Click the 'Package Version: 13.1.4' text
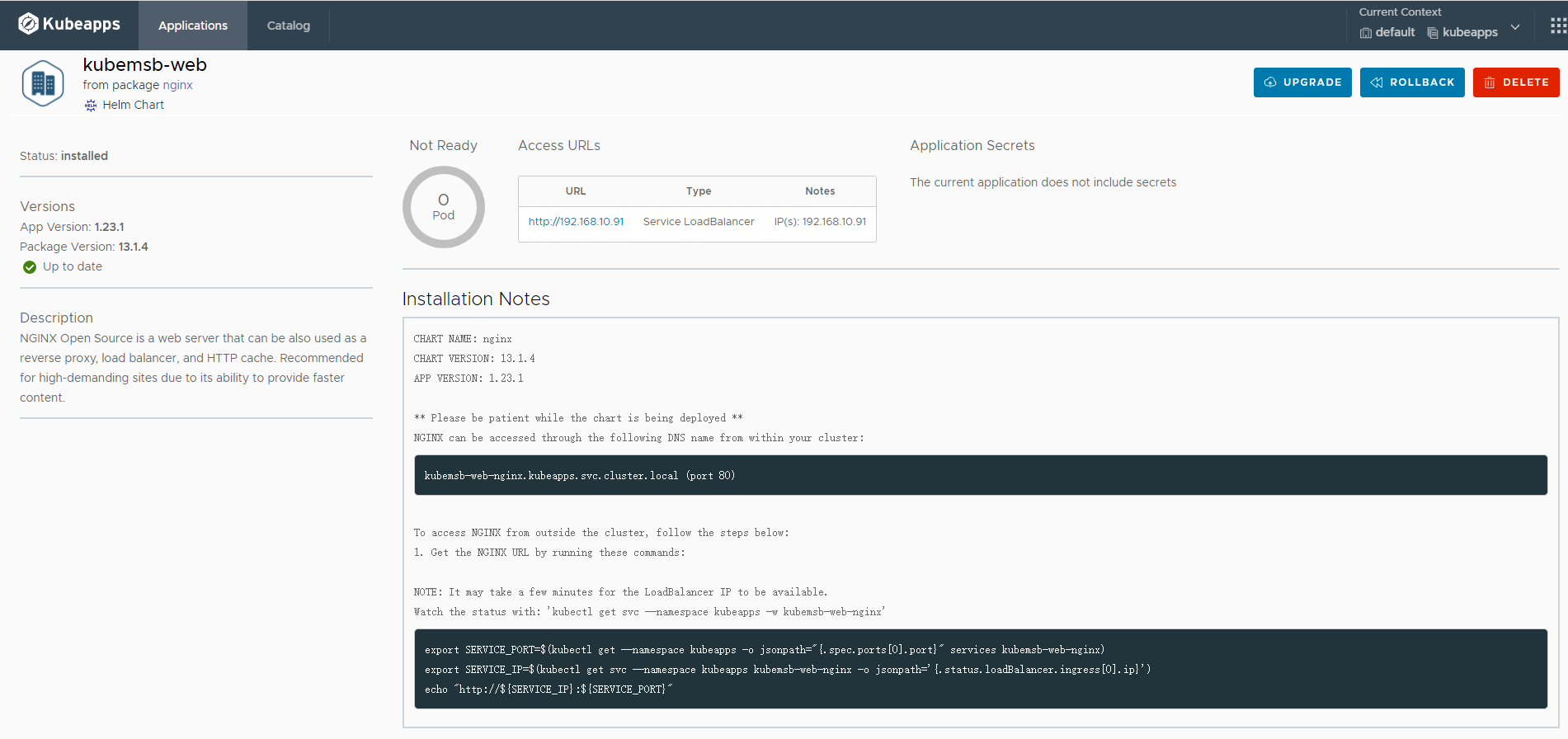Screen dimensions: 1568x739 (84, 247)
